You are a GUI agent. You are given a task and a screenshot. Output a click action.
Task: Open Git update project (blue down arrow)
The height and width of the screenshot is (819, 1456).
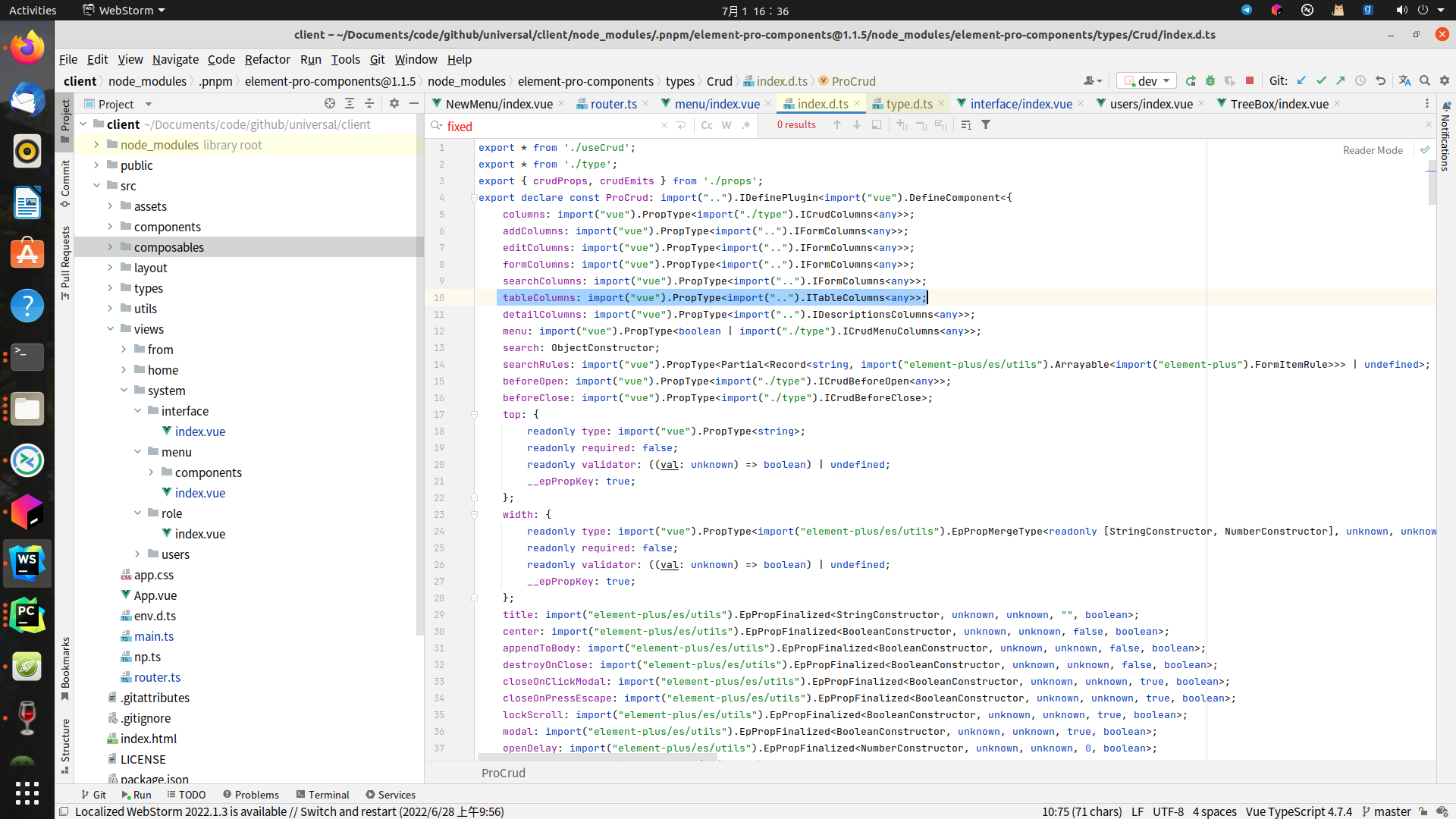[x=1302, y=80]
